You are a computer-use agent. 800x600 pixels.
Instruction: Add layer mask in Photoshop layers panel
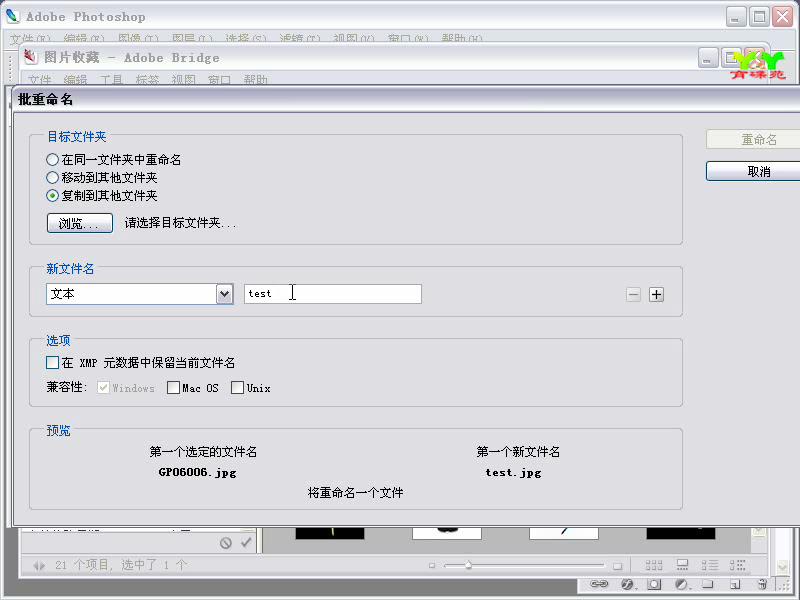(654, 584)
